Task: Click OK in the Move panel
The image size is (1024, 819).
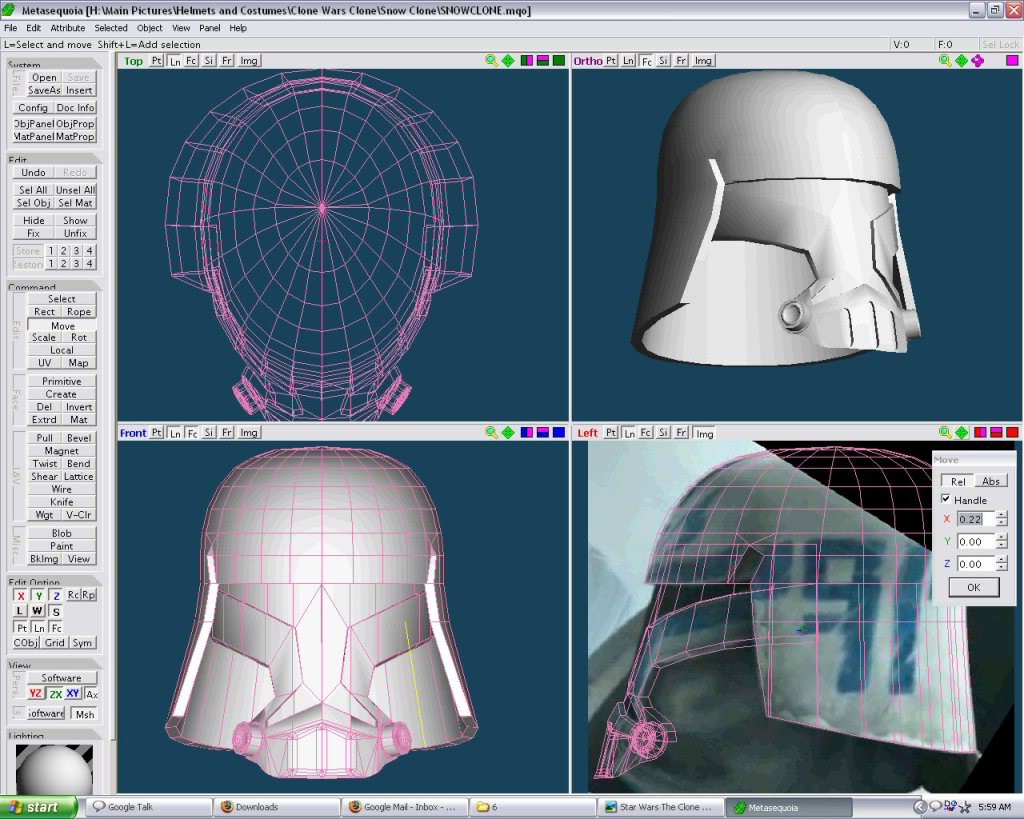Action: pos(973,587)
